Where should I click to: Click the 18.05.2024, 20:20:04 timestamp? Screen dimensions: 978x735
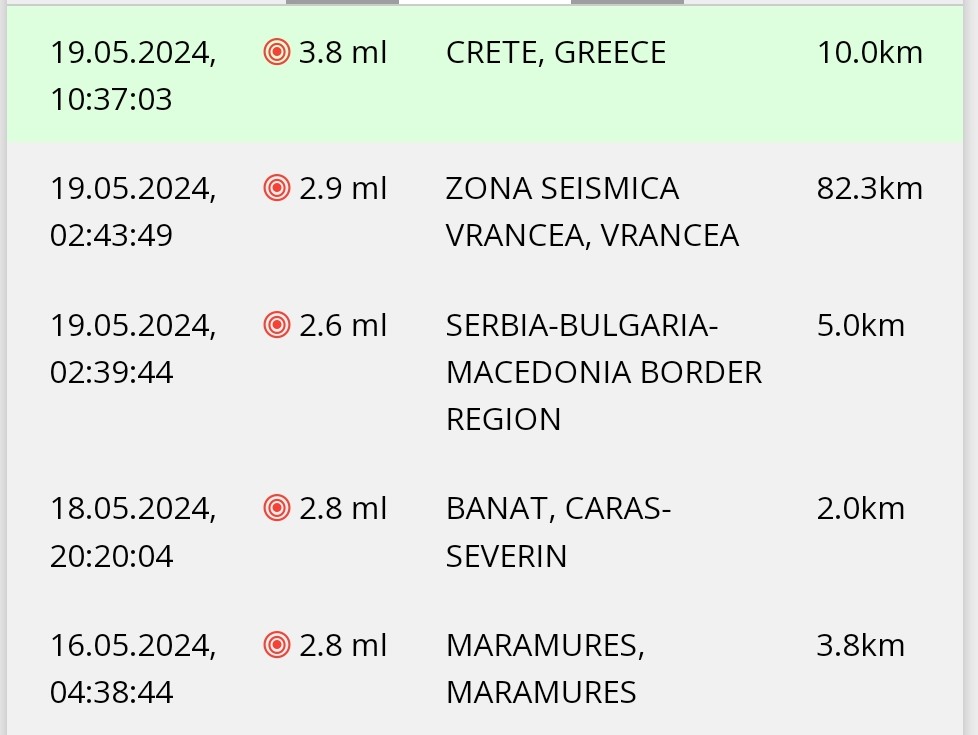132,532
